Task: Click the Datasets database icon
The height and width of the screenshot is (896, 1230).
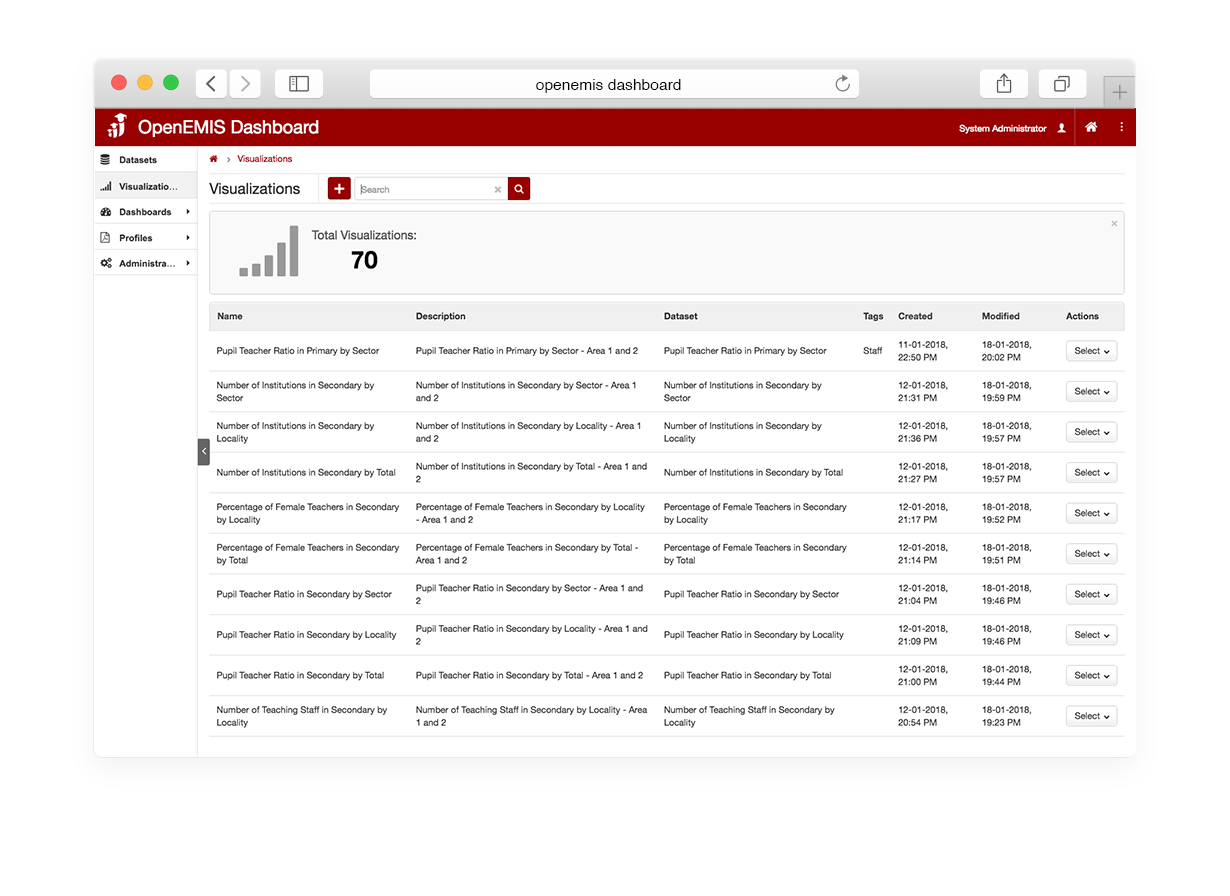Action: [x=106, y=160]
